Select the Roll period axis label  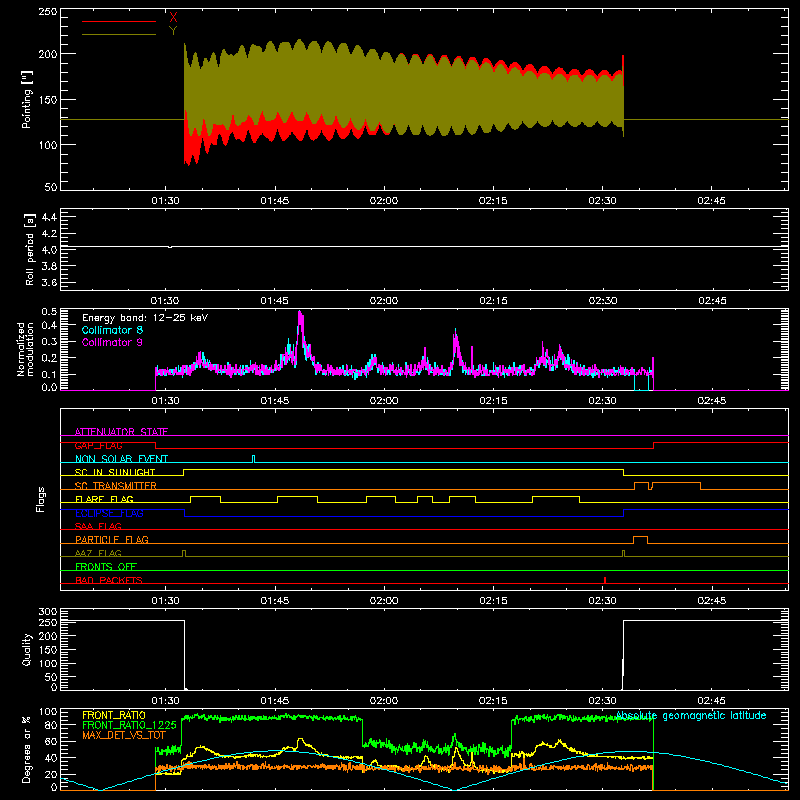(30, 249)
